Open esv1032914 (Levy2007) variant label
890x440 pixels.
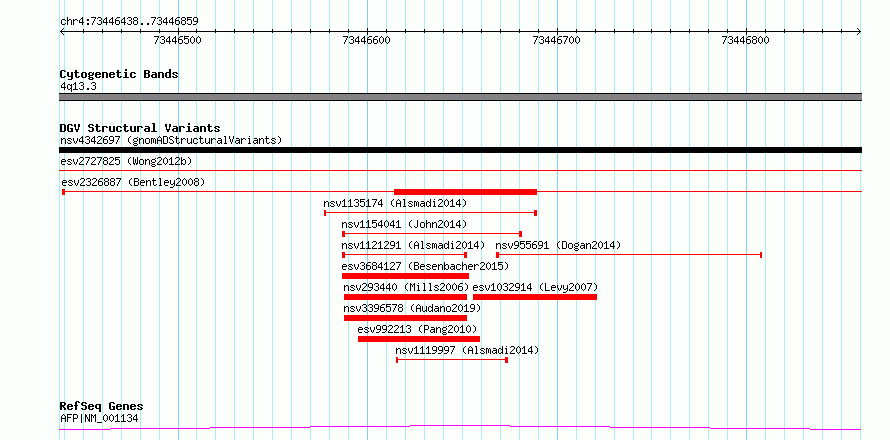pyautogui.click(x=535, y=287)
